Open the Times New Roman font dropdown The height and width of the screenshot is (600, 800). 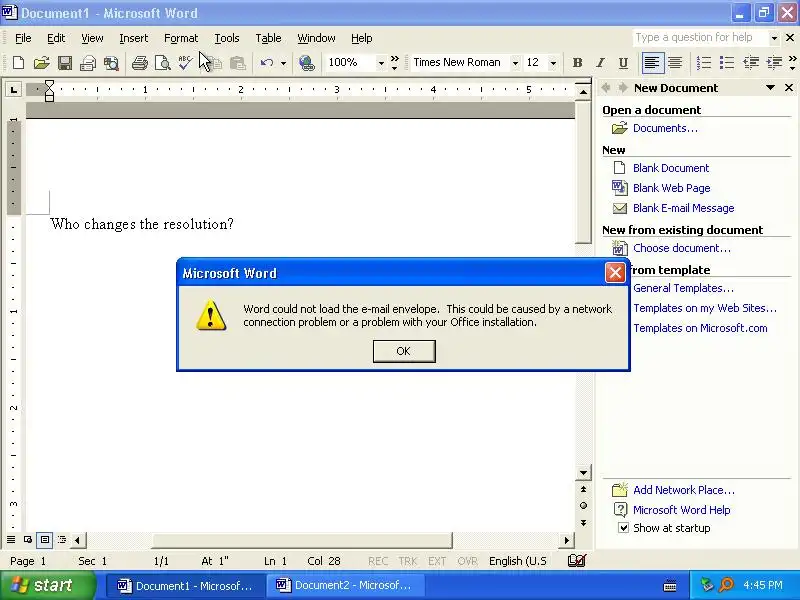coord(515,63)
